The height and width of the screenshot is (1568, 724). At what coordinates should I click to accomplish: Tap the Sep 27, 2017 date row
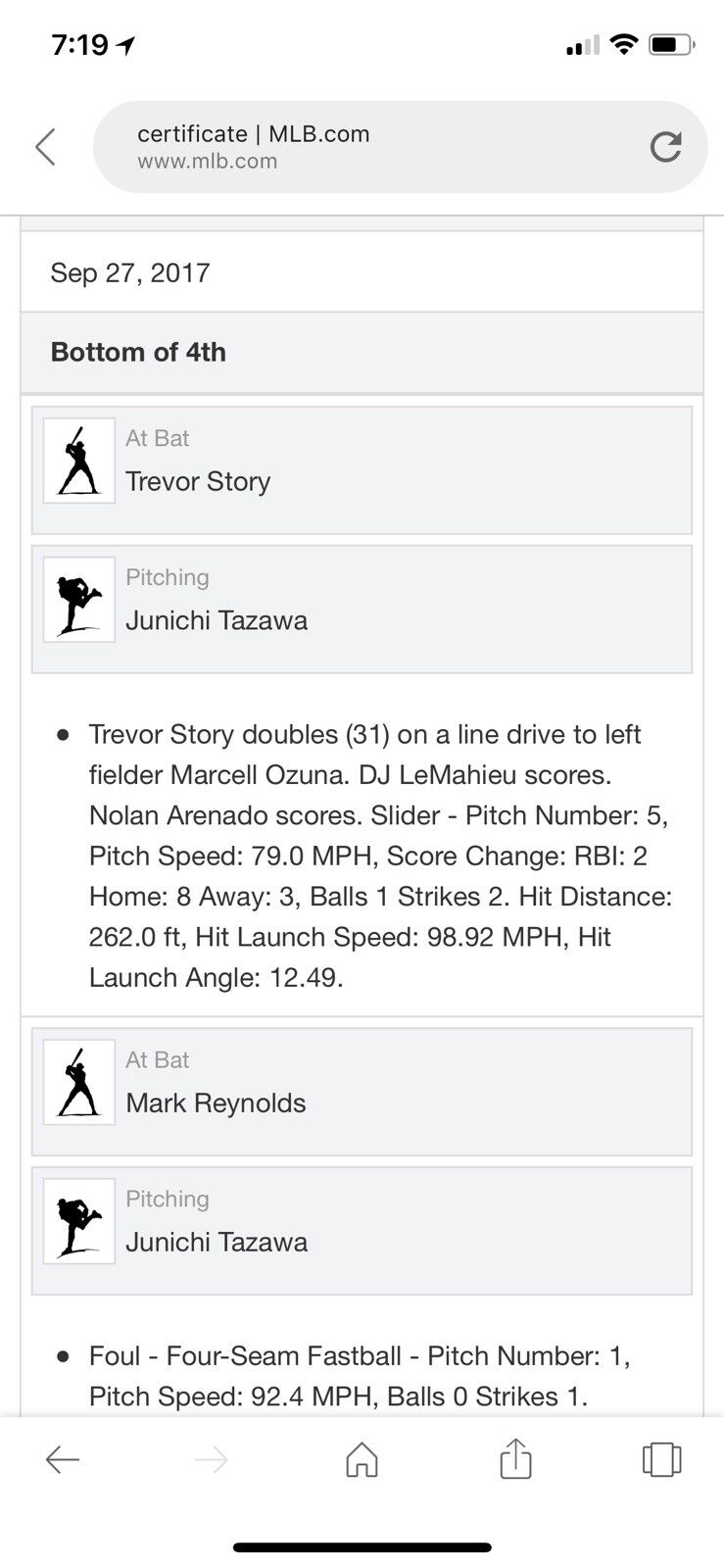362,272
